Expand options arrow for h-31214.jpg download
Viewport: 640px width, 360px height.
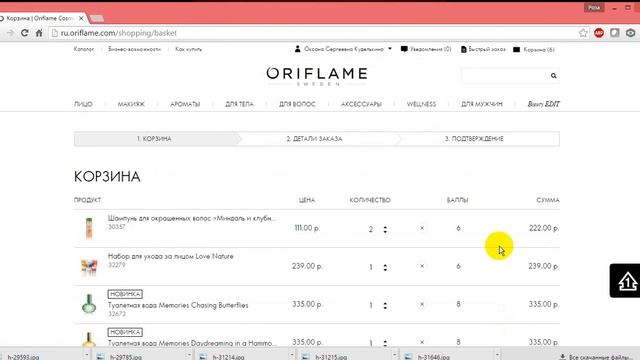coord(292,355)
